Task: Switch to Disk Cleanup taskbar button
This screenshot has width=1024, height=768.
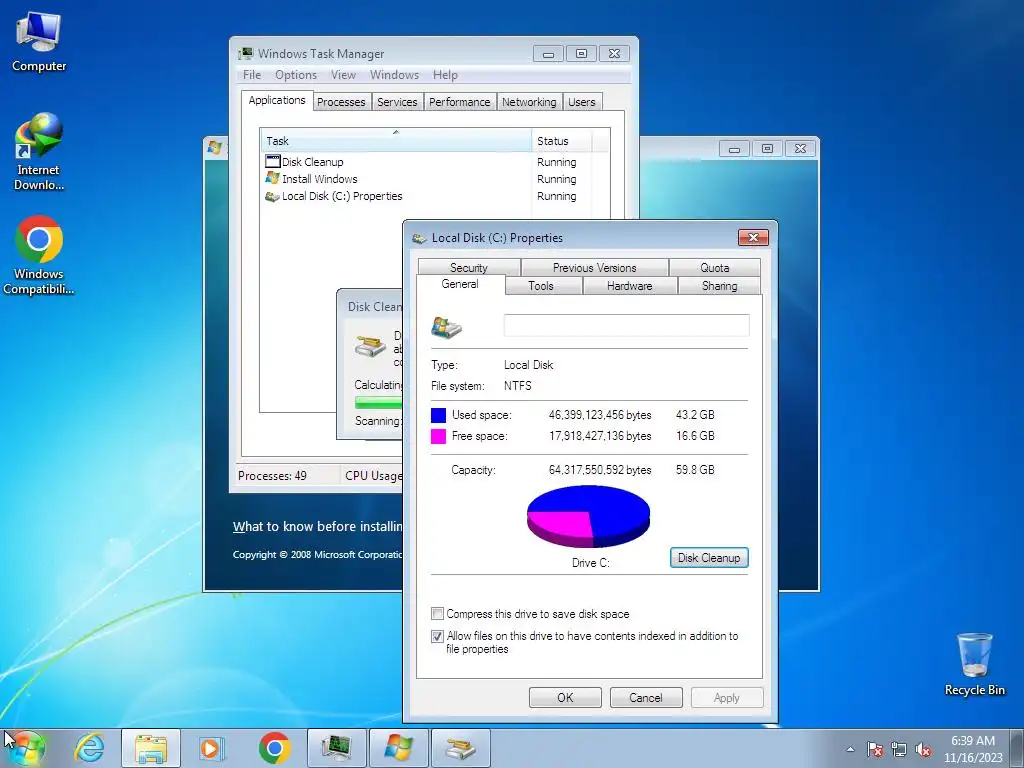Action: [x=460, y=748]
